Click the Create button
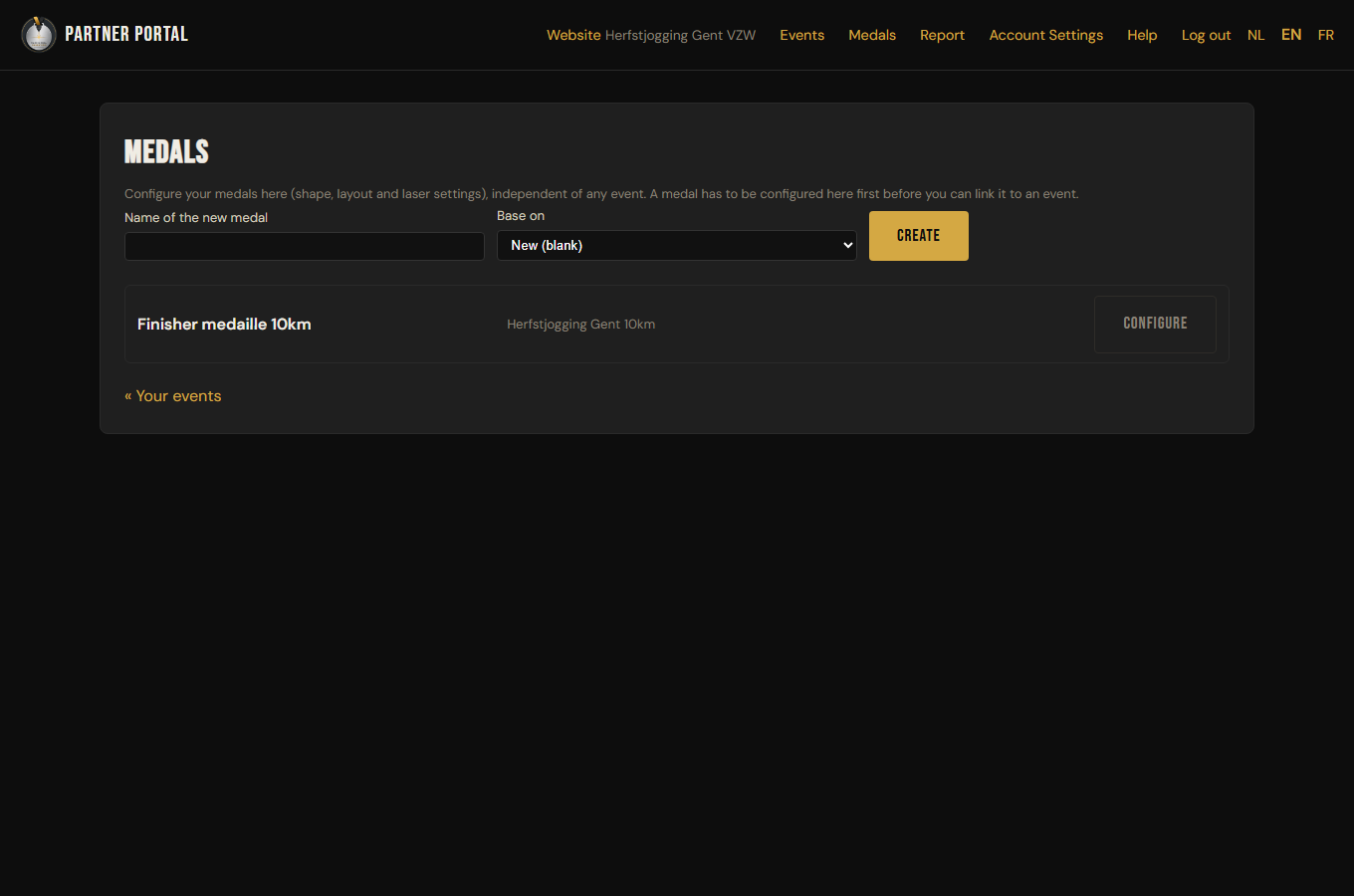The height and width of the screenshot is (896, 1354). tap(919, 236)
